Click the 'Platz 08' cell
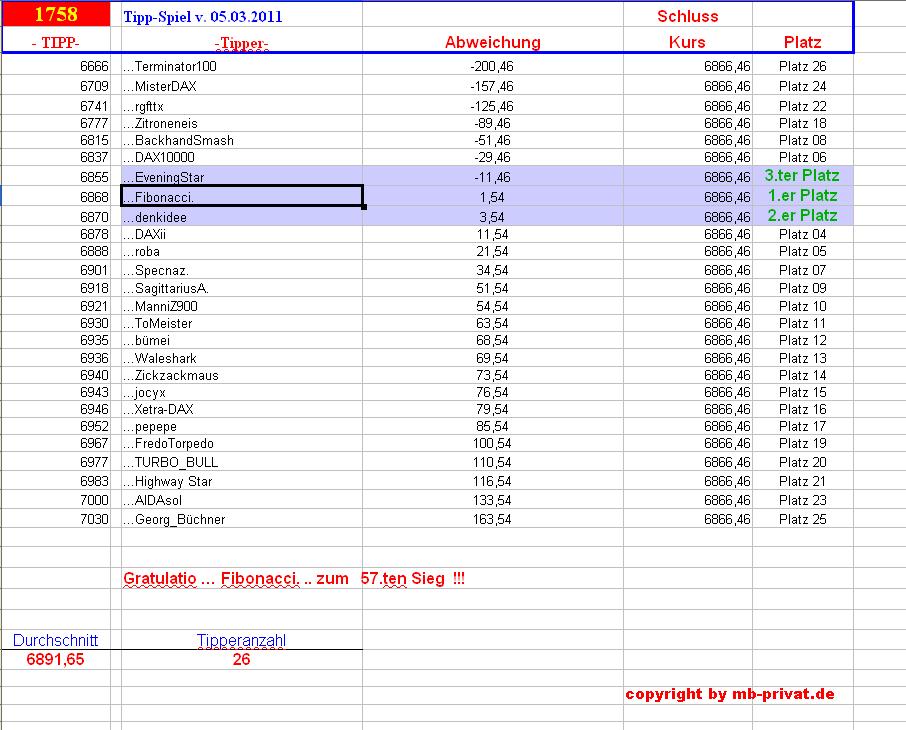This screenshot has height=730, width=906. (x=803, y=140)
